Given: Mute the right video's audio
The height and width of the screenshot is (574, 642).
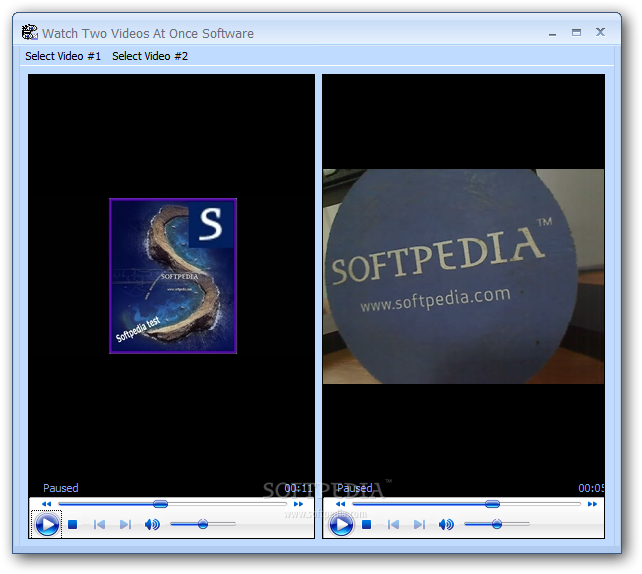Looking at the screenshot, I should [x=446, y=524].
